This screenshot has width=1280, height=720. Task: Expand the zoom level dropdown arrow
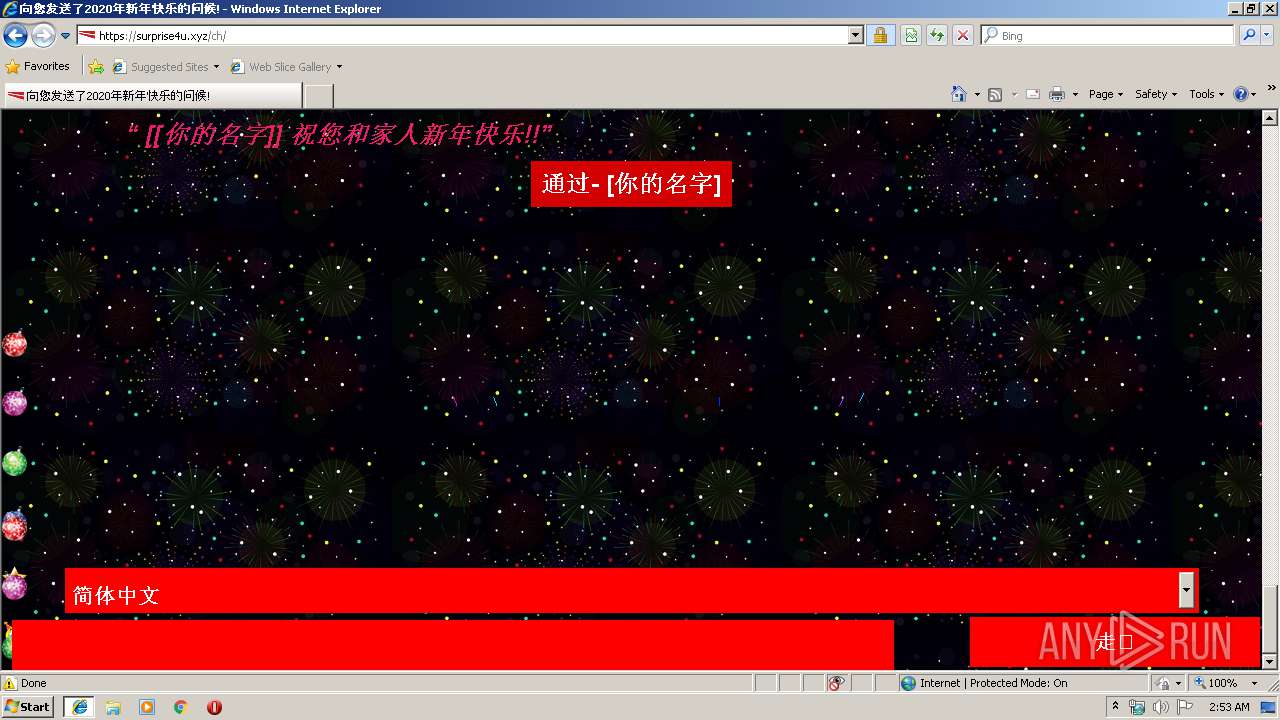coord(1254,683)
